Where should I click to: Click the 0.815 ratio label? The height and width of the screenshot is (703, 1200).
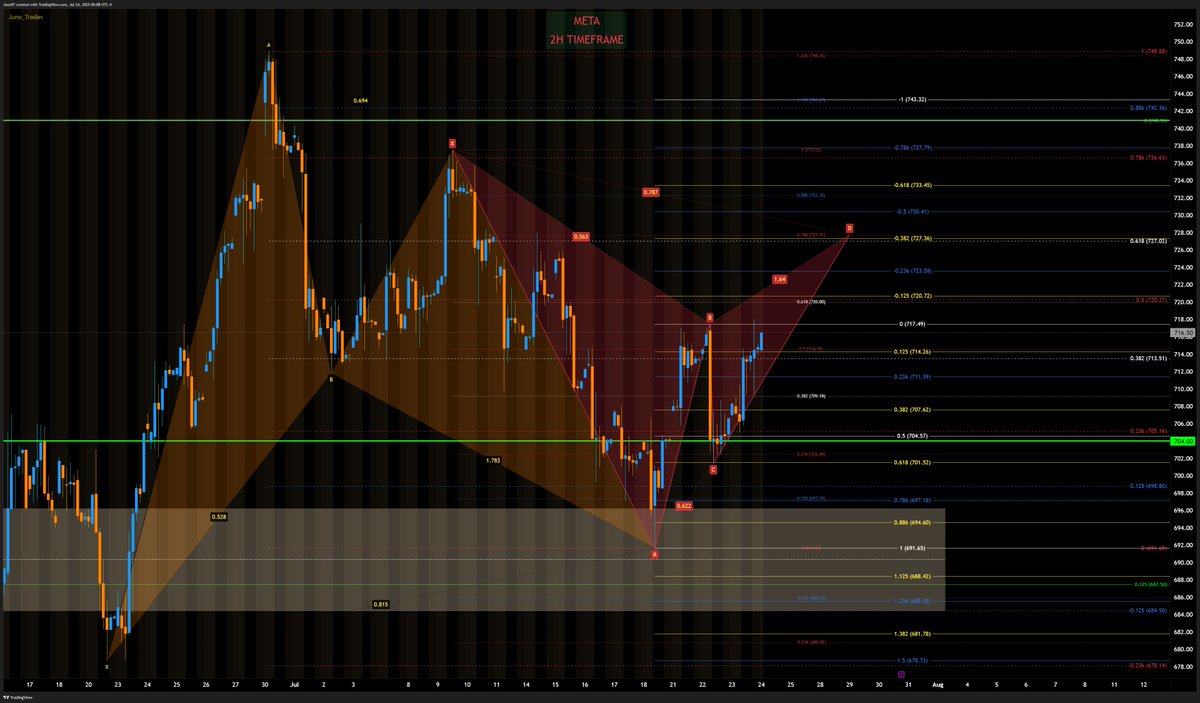(380, 605)
